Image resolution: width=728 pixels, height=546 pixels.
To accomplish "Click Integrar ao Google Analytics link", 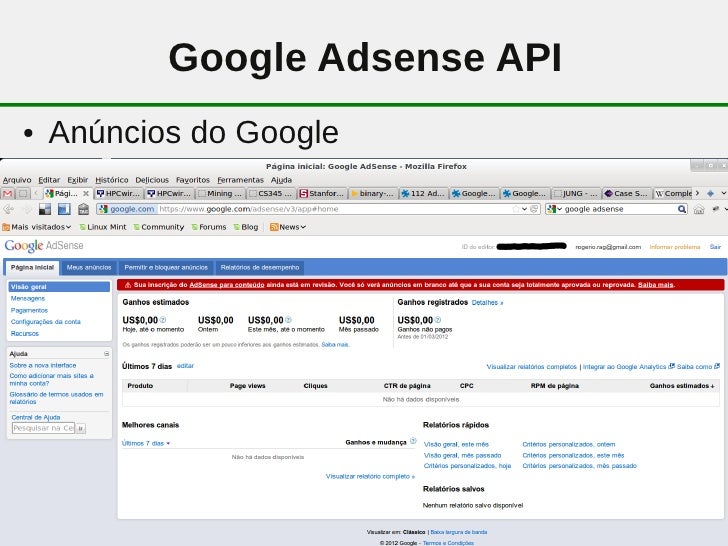I will click(x=624, y=367).
